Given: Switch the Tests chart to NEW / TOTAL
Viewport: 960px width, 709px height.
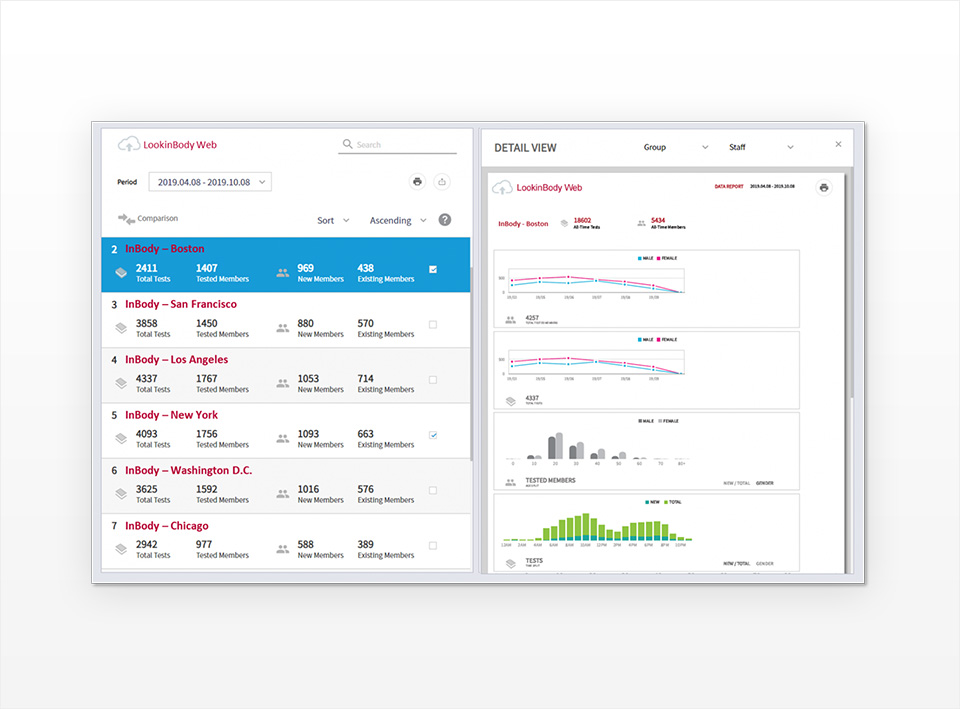Looking at the screenshot, I should [x=737, y=563].
